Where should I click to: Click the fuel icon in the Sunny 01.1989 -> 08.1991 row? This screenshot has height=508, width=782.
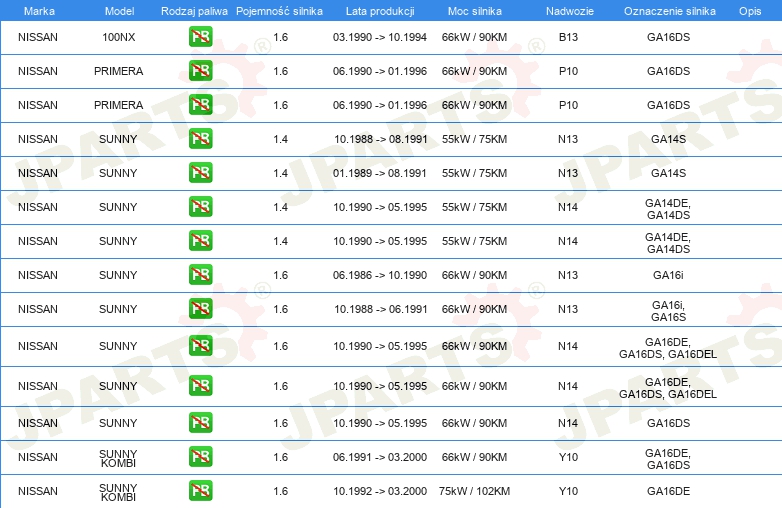click(200, 172)
